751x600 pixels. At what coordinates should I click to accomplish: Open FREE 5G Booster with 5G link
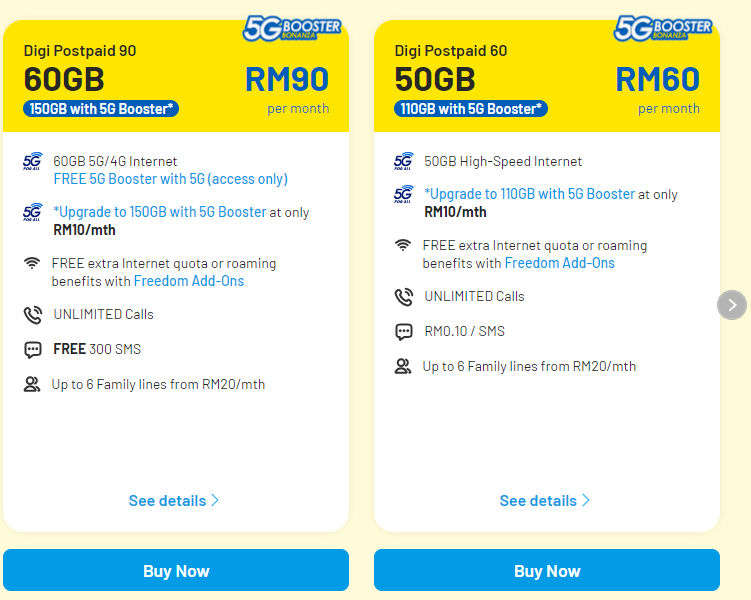click(171, 179)
